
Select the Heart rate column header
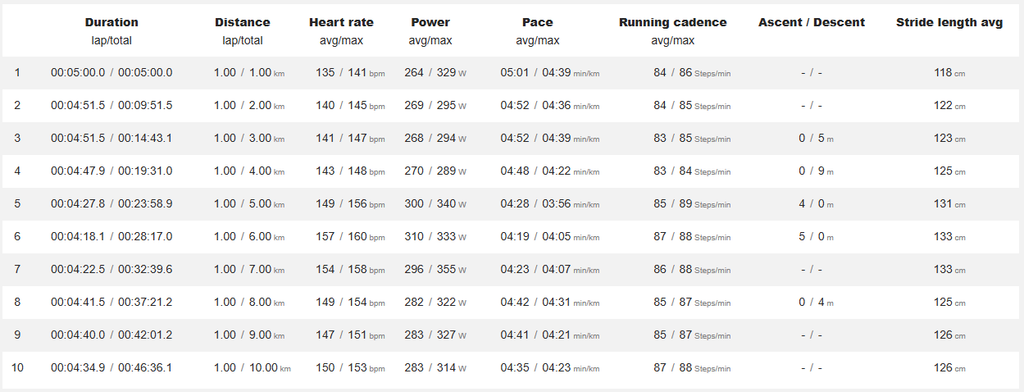(x=342, y=22)
